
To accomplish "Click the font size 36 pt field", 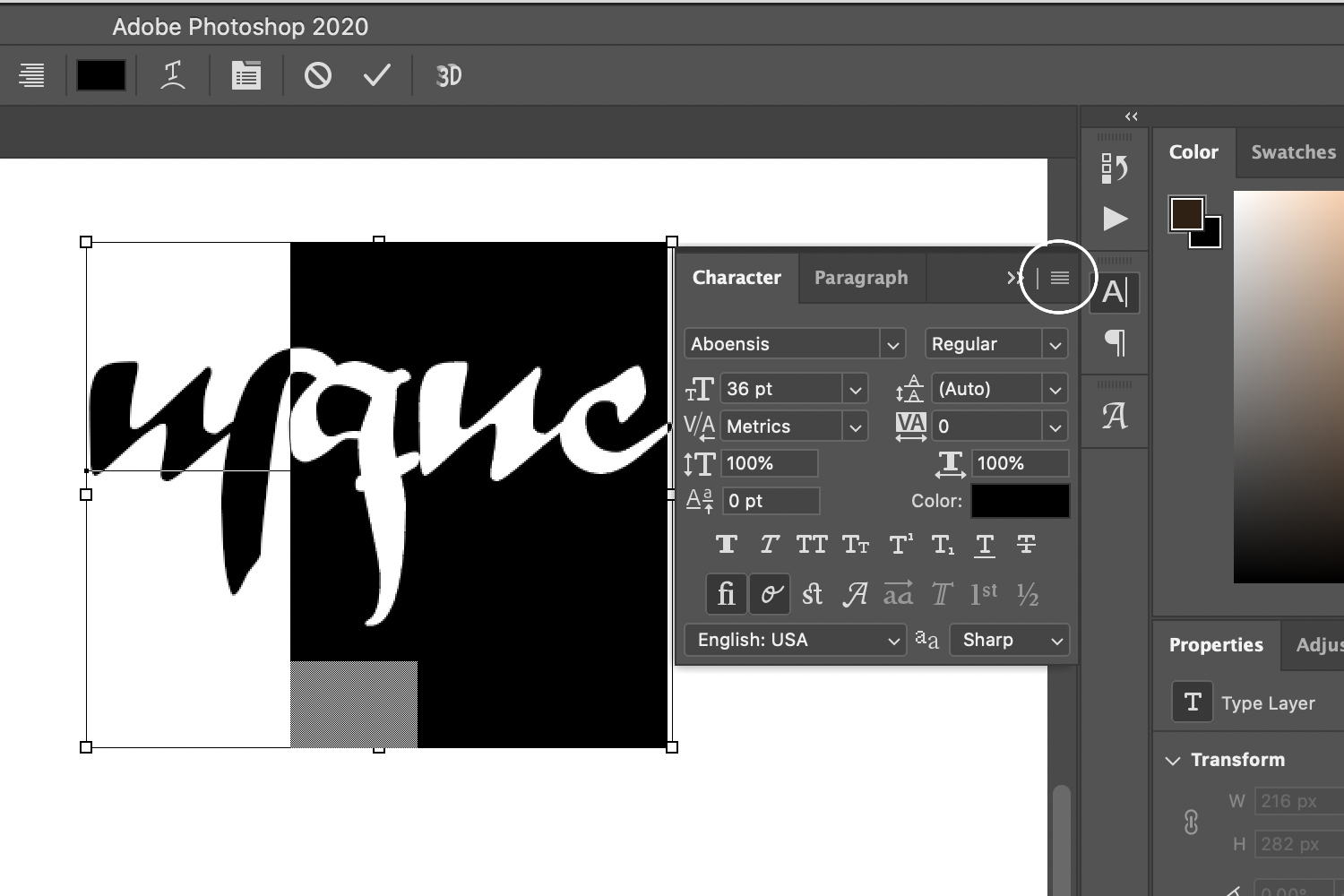I will [x=780, y=389].
